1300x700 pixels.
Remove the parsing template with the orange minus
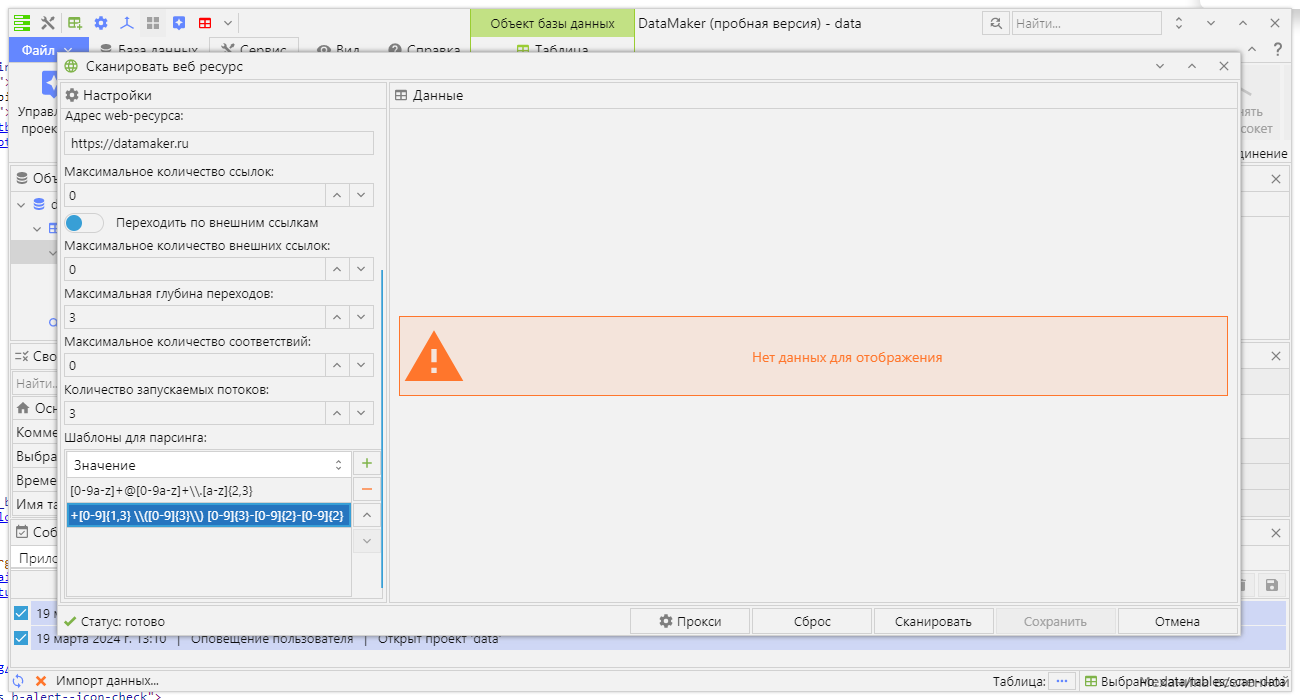[366, 489]
